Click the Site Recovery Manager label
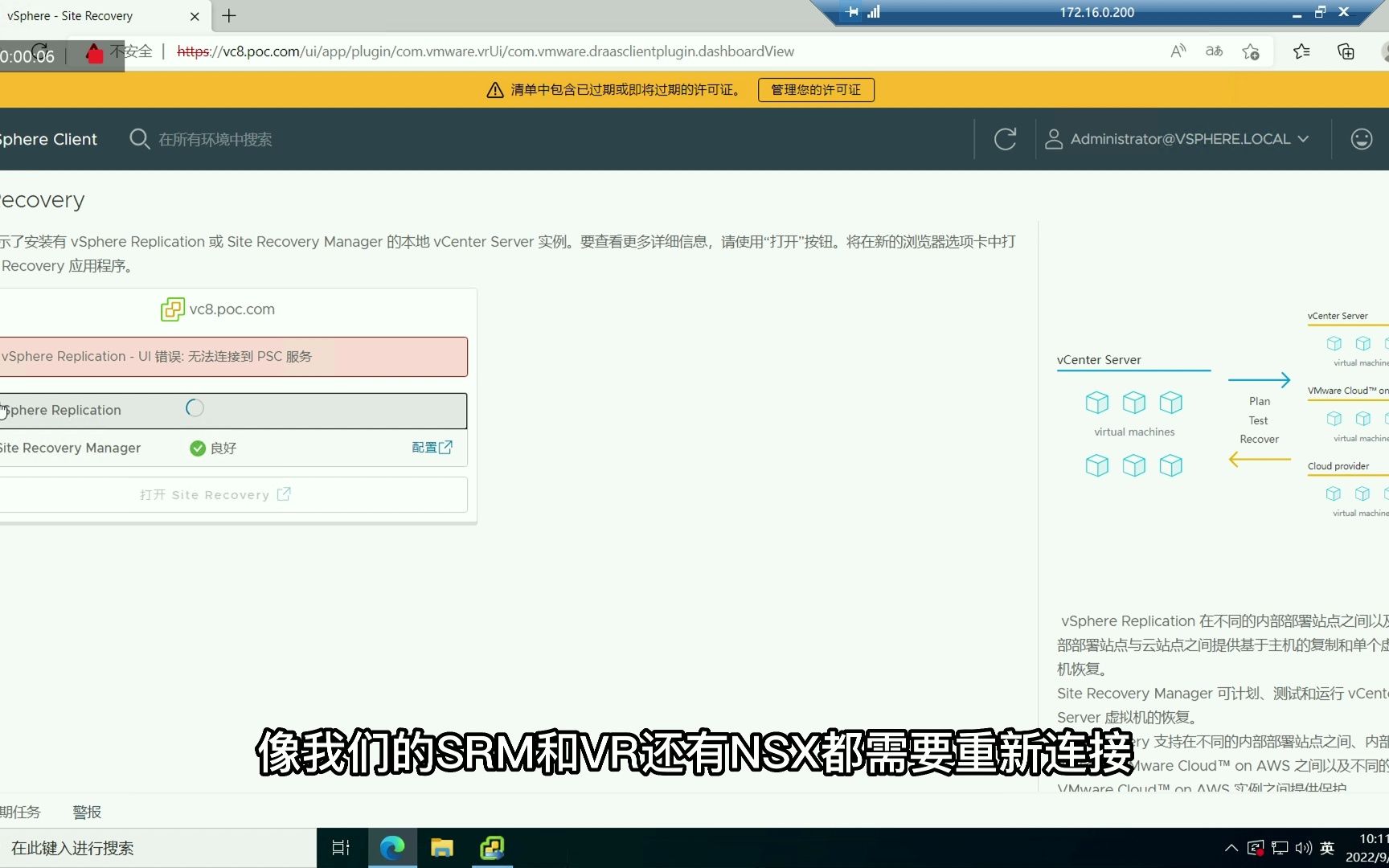Image resolution: width=1389 pixels, height=868 pixels. [70, 448]
